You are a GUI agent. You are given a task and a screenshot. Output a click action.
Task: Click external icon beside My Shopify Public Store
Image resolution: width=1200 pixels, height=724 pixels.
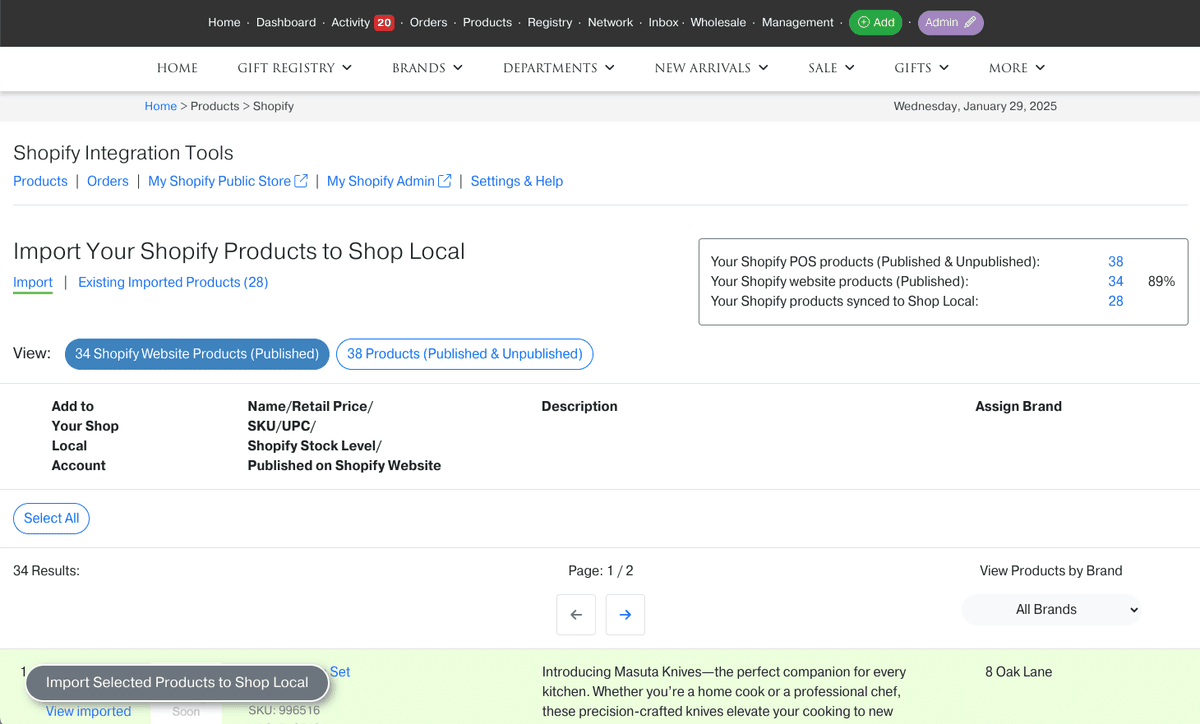pyautogui.click(x=301, y=181)
